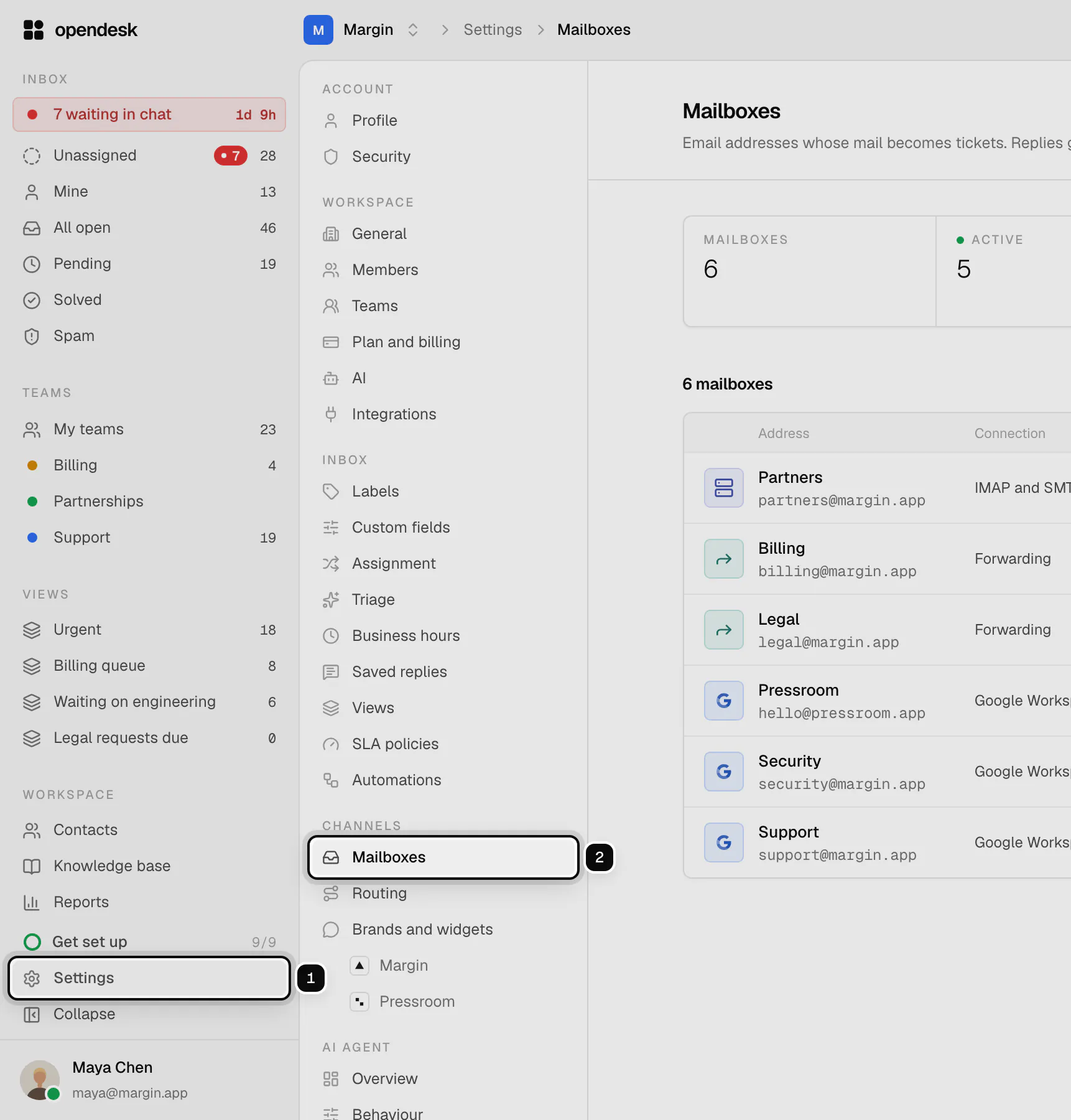This screenshot has width=1071, height=1120.
Task: Open My teams in sidebar
Action: coord(149,429)
